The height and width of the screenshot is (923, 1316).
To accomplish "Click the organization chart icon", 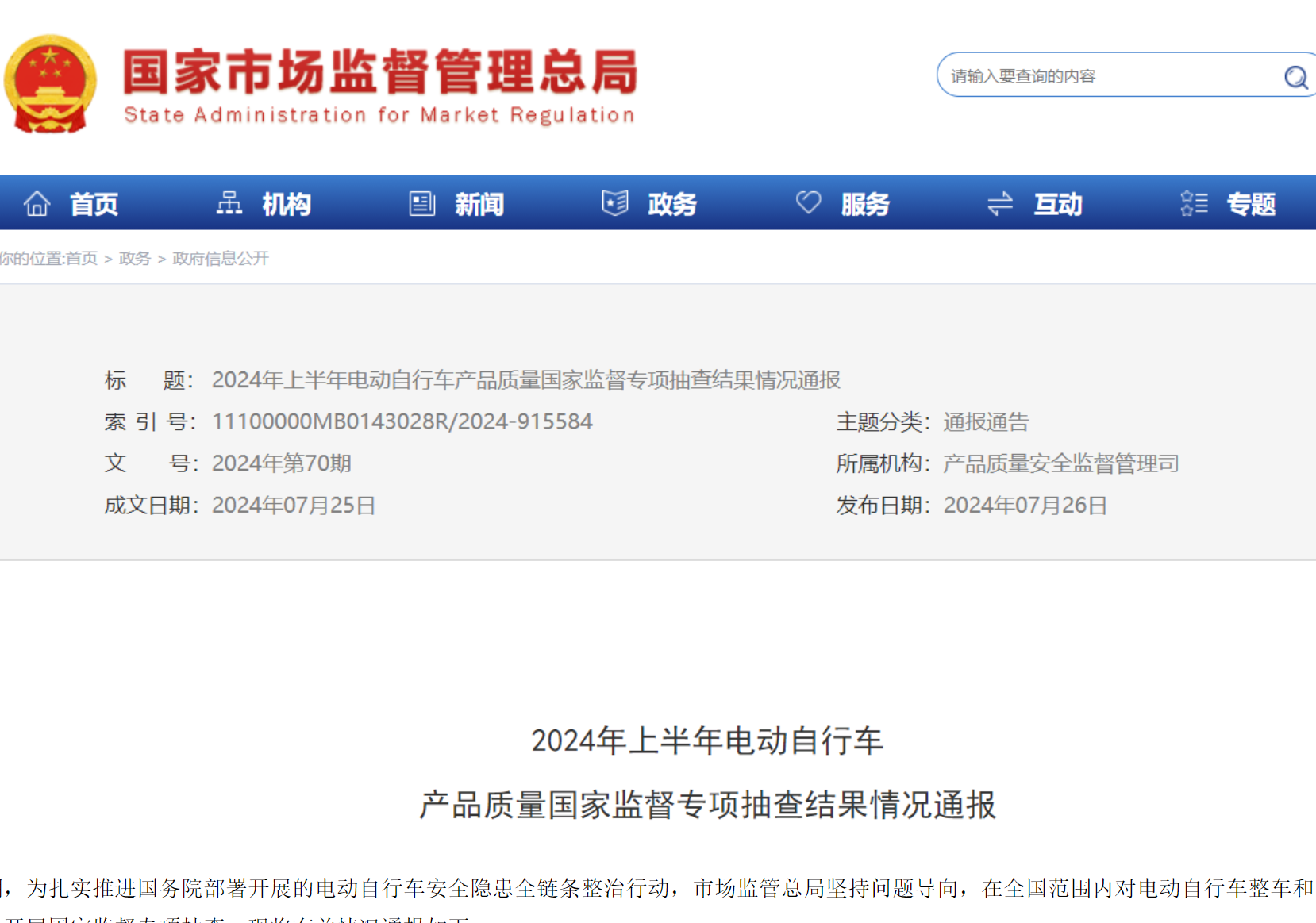I will click(229, 204).
